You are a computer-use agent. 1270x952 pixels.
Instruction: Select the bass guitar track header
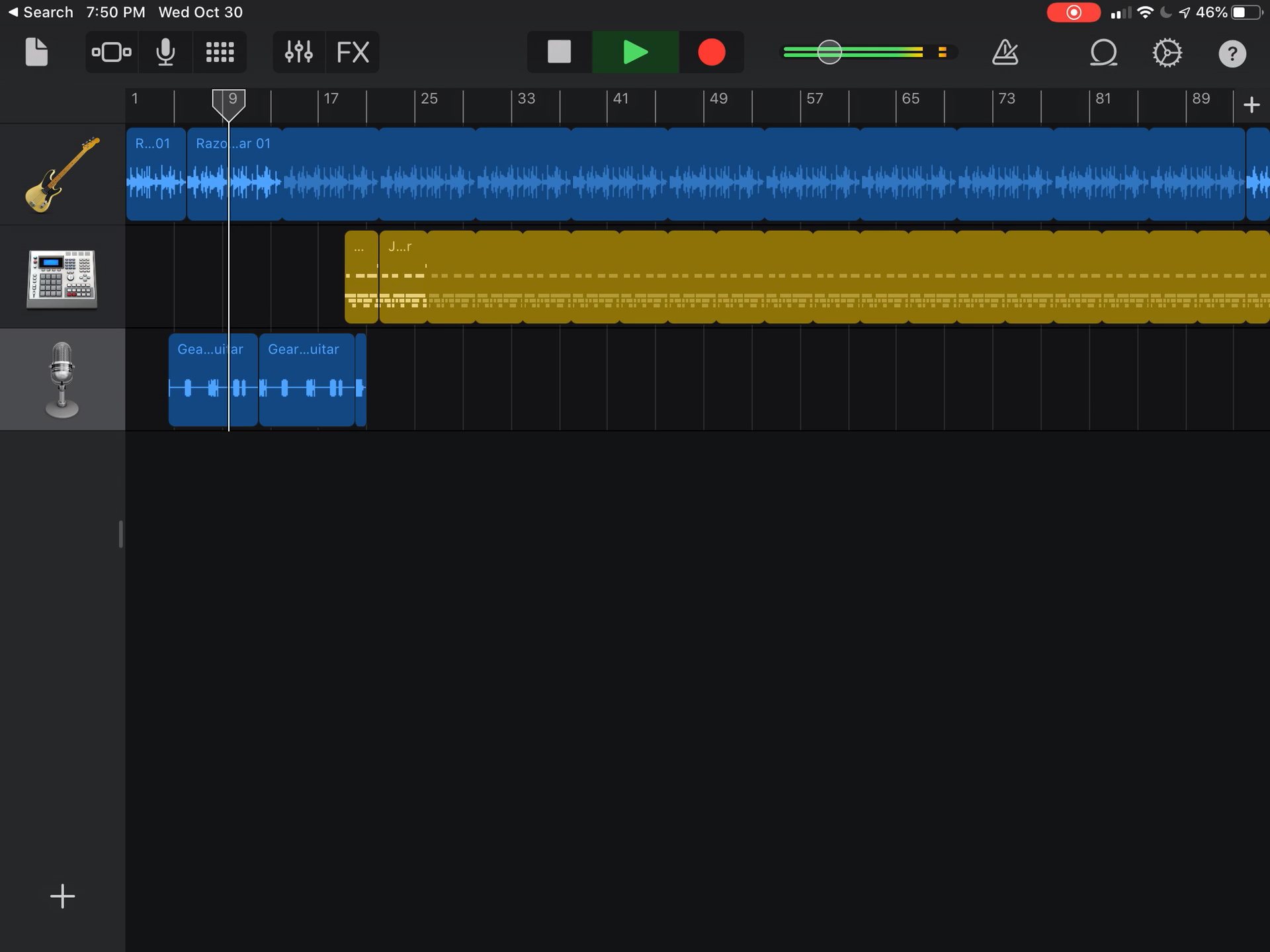point(62,175)
